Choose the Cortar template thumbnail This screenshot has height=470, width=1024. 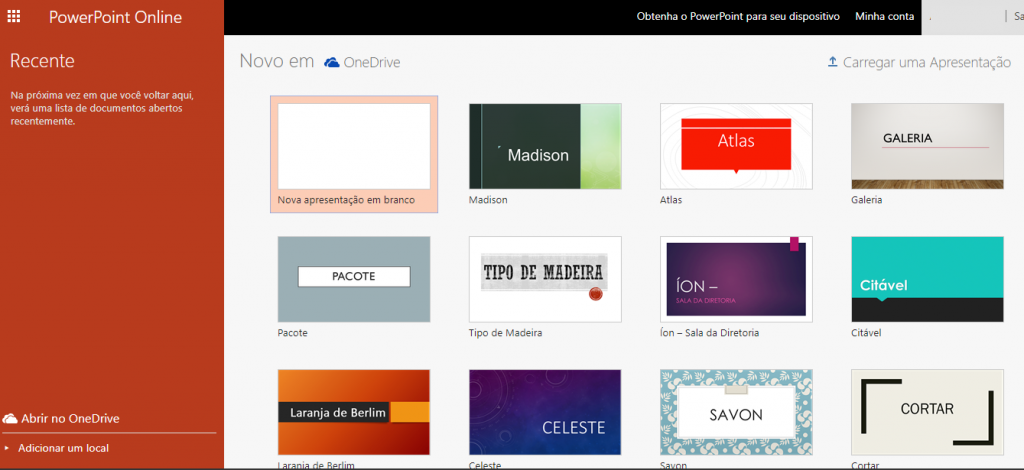[x=927, y=413]
